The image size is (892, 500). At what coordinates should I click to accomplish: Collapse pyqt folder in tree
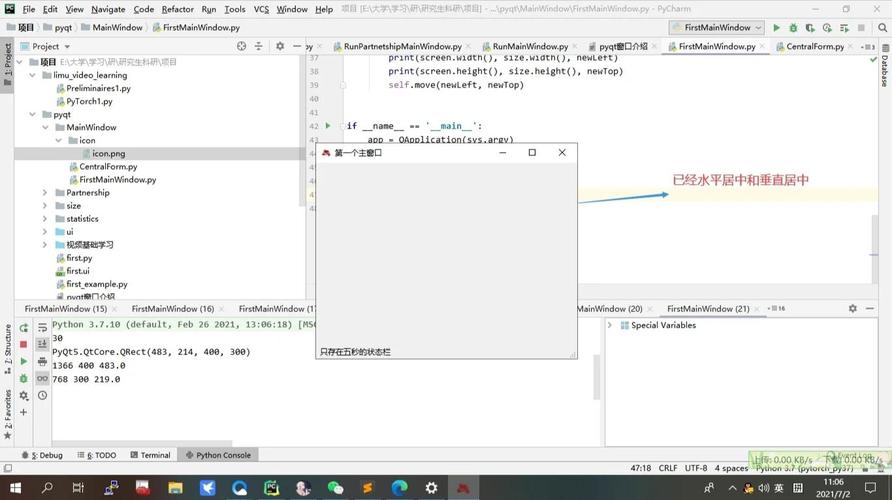coord(33,114)
